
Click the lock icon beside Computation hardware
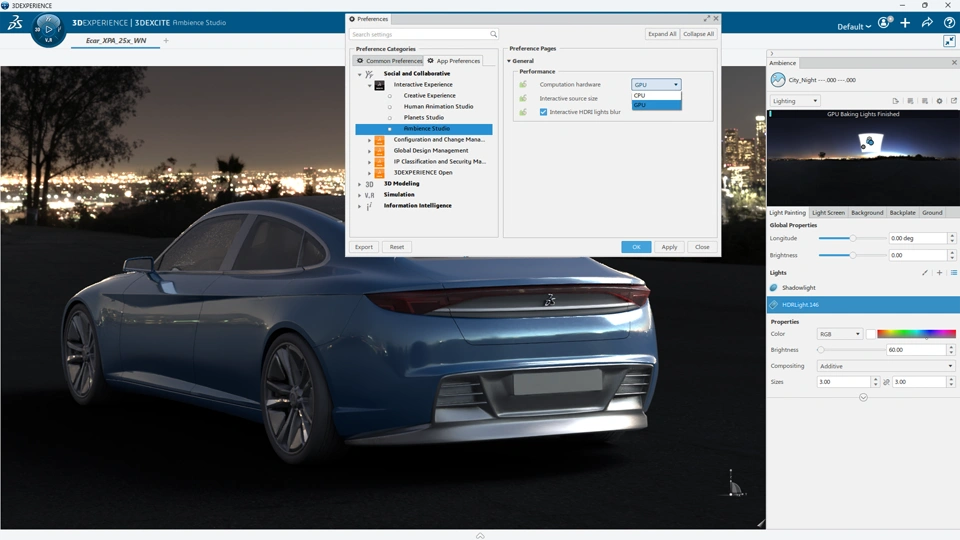click(523, 84)
